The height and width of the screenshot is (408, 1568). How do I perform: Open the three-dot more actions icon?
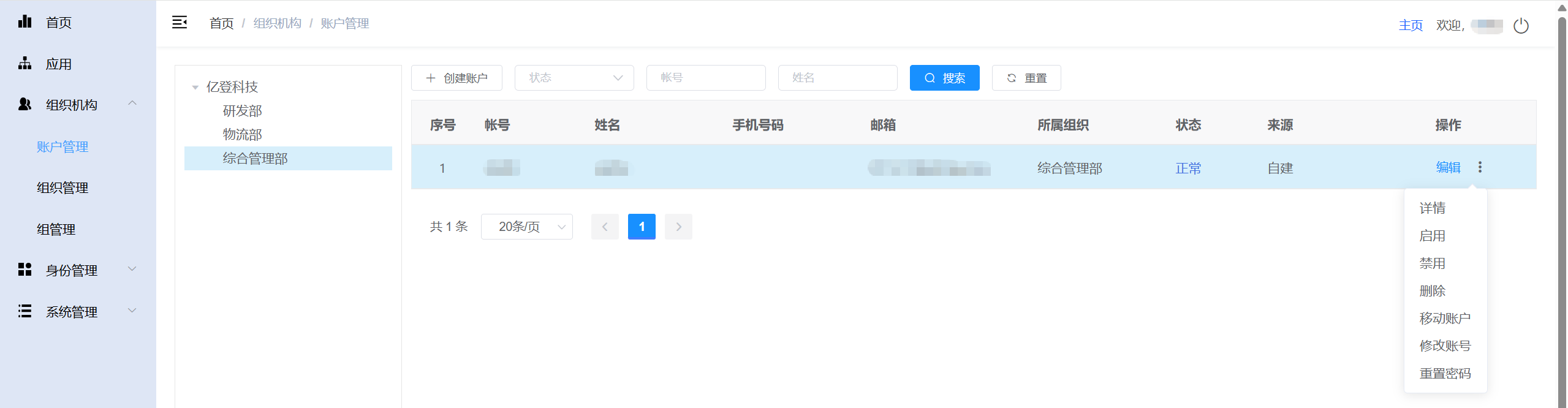point(1480,167)
